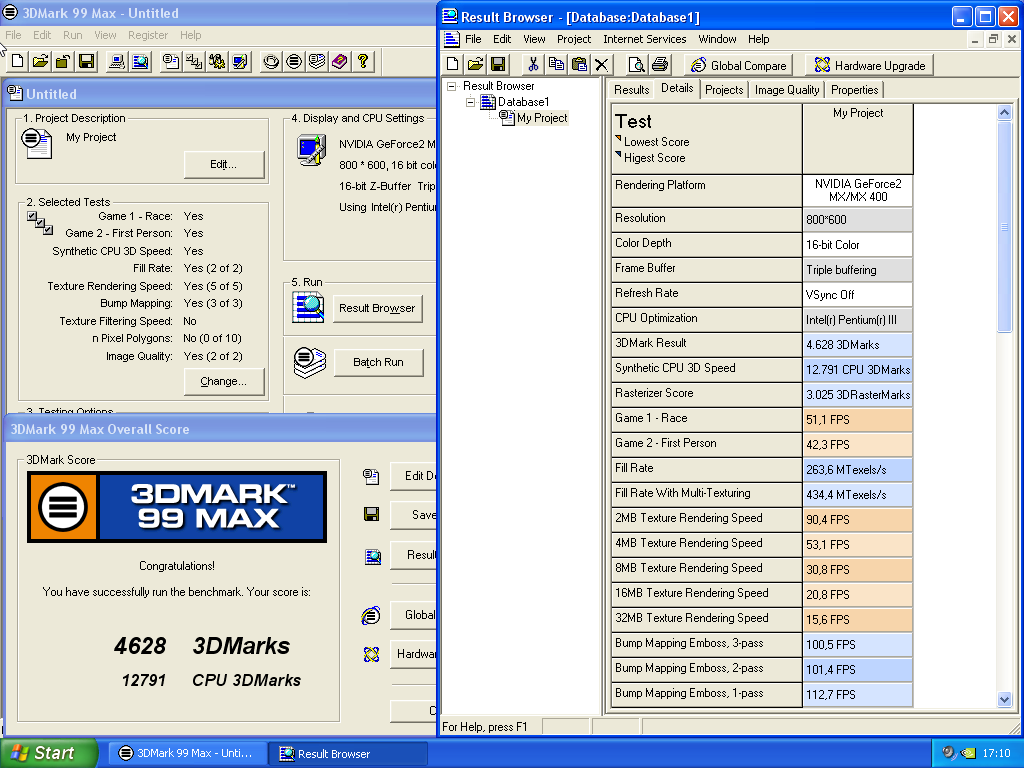This screenshot has height=768, width=1024.
Task: Click the Batch Run button
Action: pos(378,362)
